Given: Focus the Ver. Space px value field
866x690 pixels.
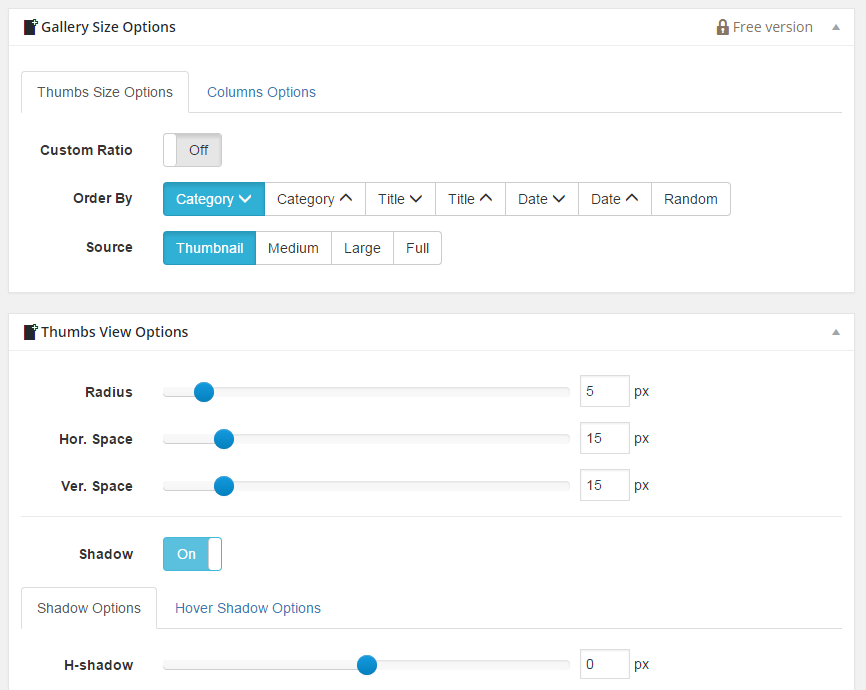Looking at the screenshot, I should coord(605,485).
